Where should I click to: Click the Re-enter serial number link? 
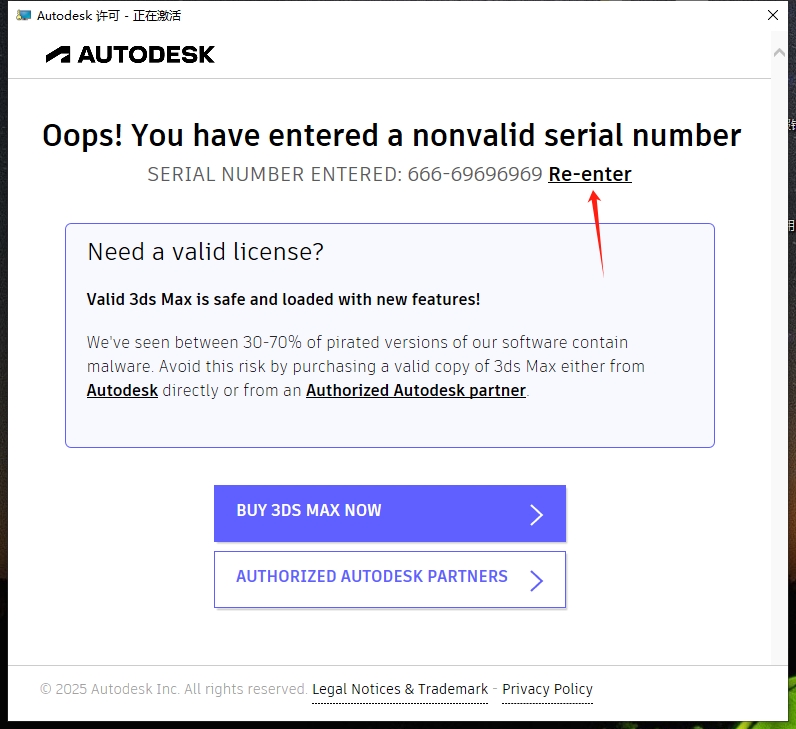pyautogui.click(x=590, y=174)
